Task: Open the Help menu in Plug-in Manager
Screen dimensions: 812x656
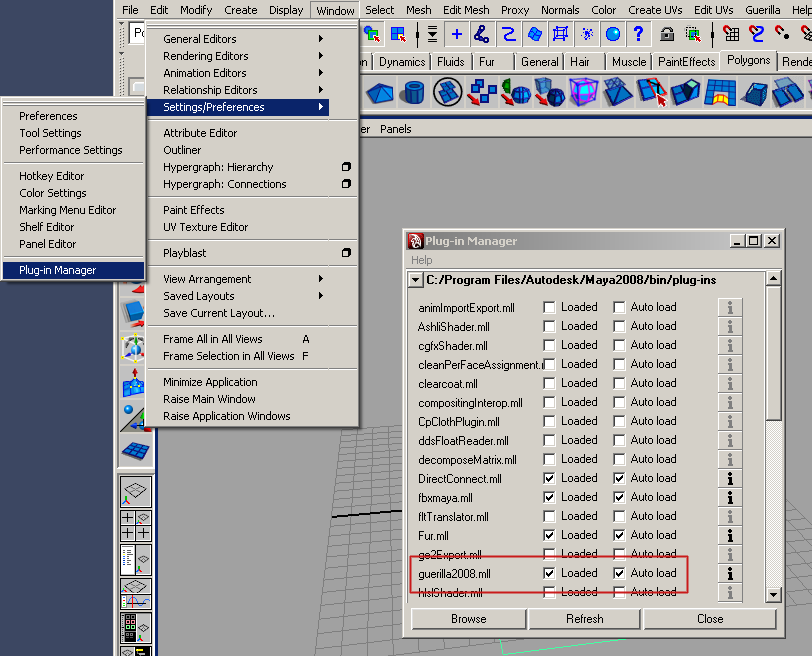Action: point(422,261)
